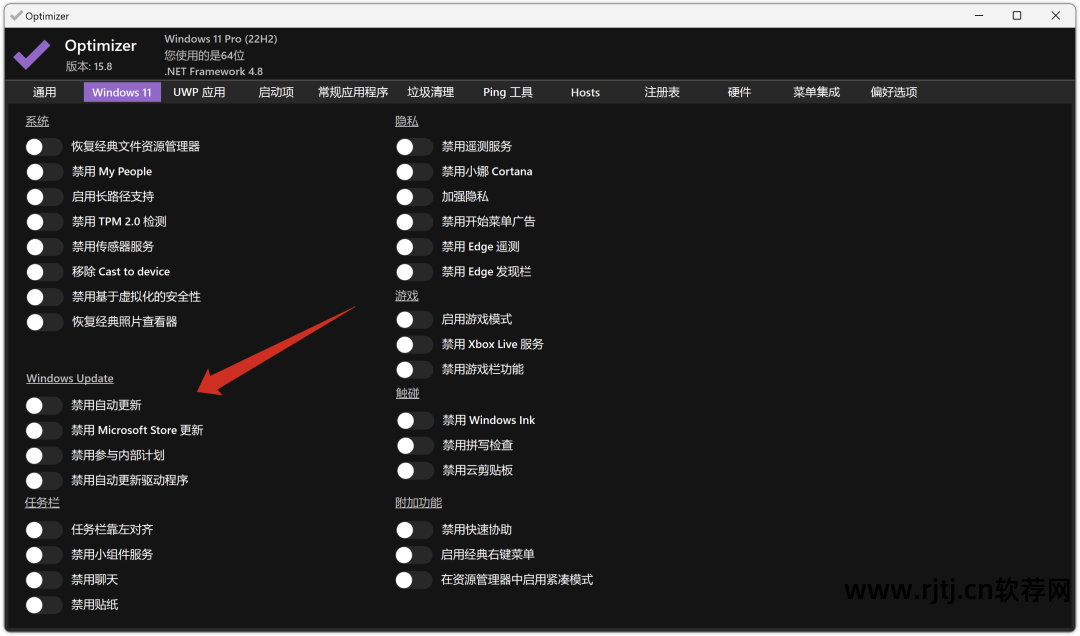
Task: Enable 禁用 Windows Ink
Action: 414,420
